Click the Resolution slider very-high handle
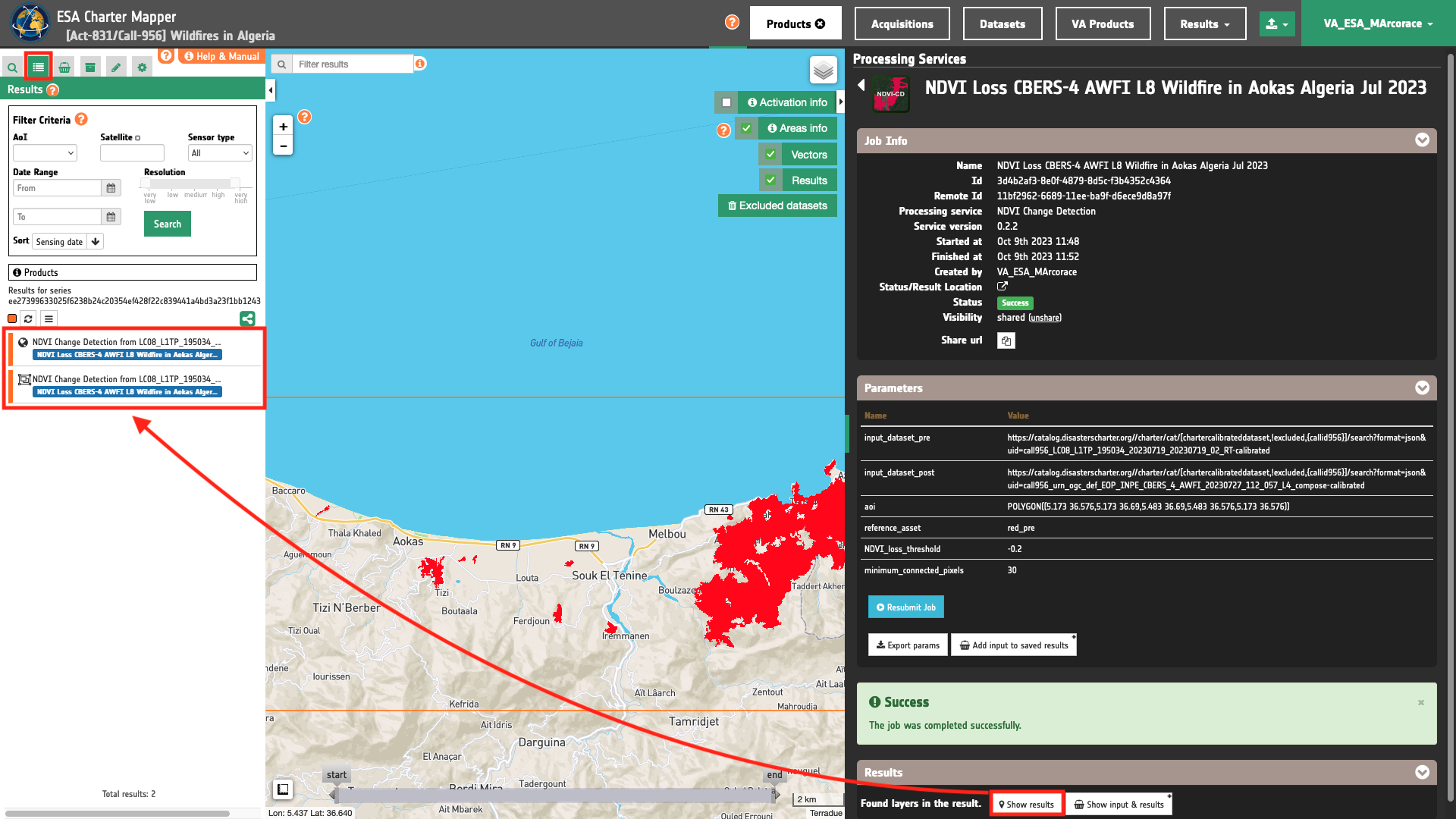Viewport: 1456px width, 819px height. 235,183
